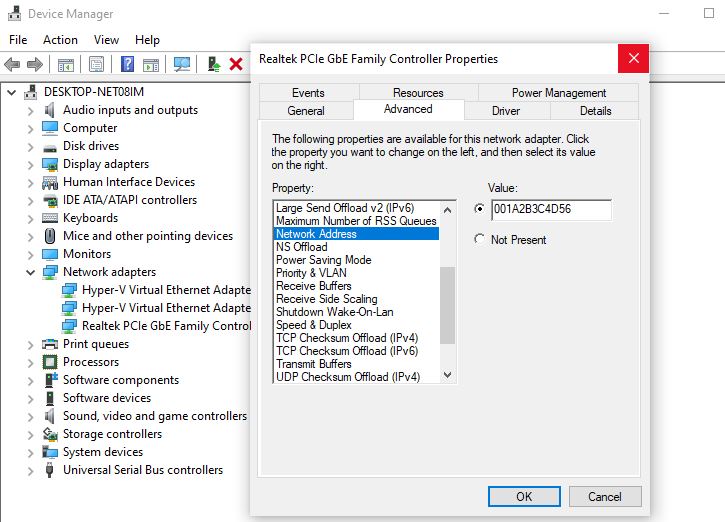The image size is (725, 522).
Task: Switch to the Power Management tab
Action: (x=559, y=93)
